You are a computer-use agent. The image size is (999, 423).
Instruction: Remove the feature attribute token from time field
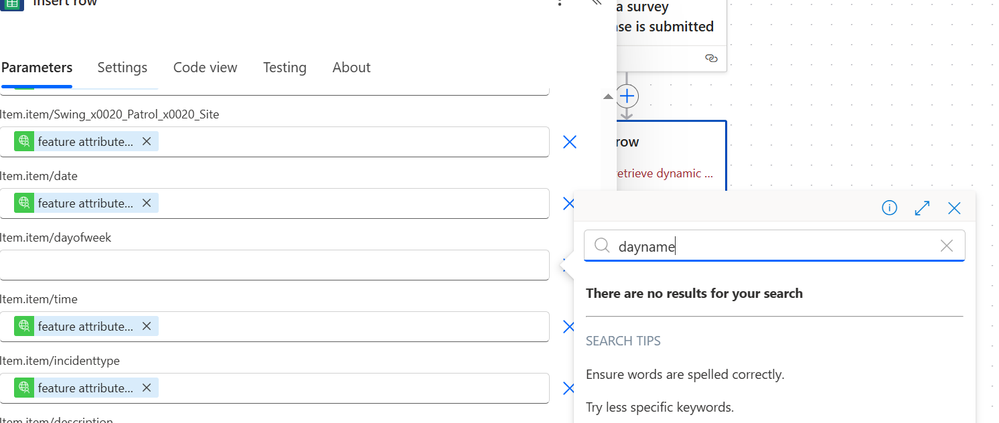(x=147, y=327)
